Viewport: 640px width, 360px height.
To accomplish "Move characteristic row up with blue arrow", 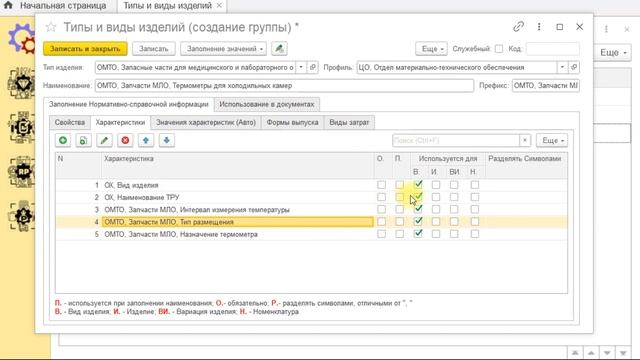I will (x=146, y=140).
